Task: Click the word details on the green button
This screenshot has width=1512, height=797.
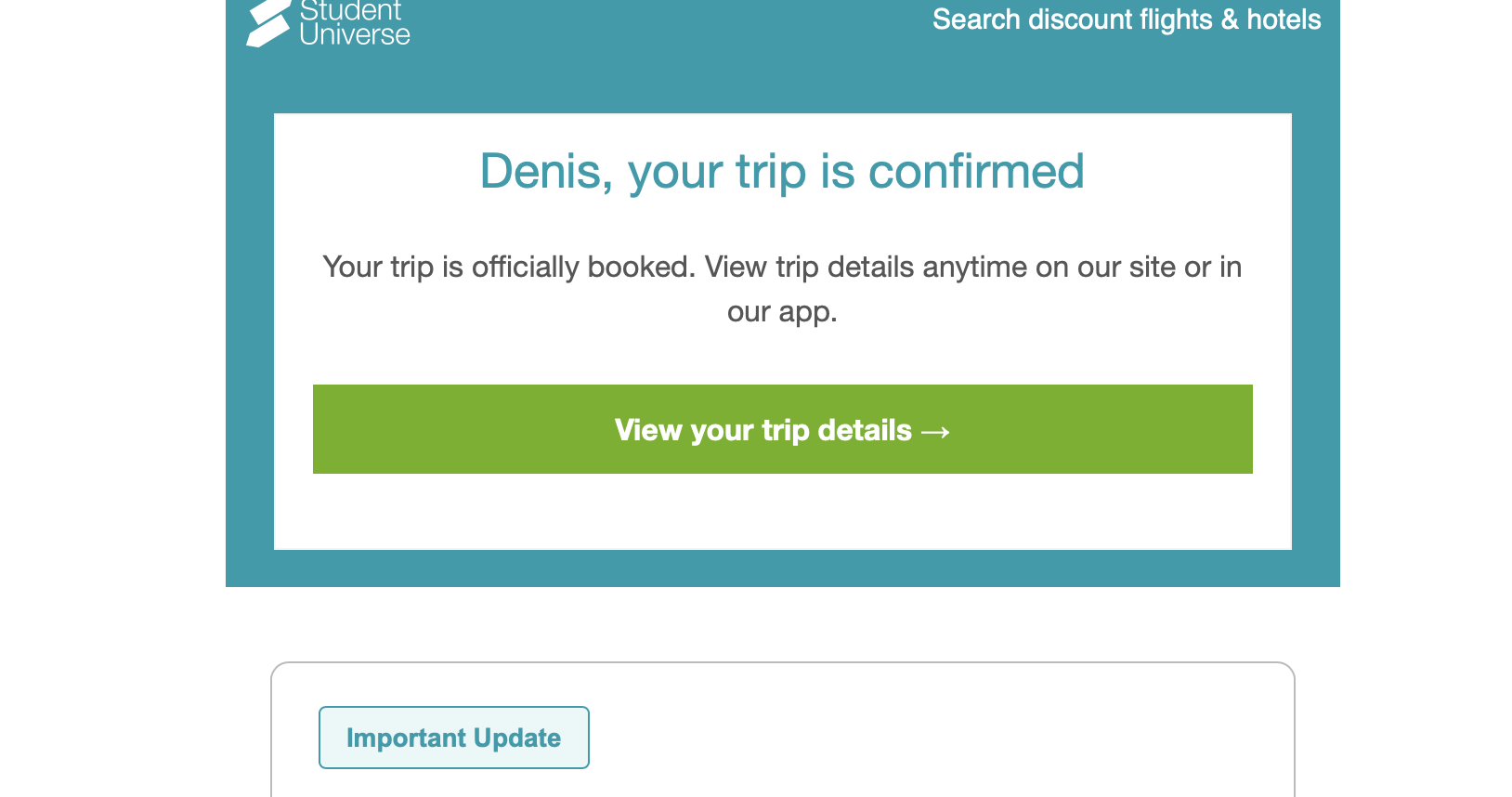Action: click(x=865, y=430)
